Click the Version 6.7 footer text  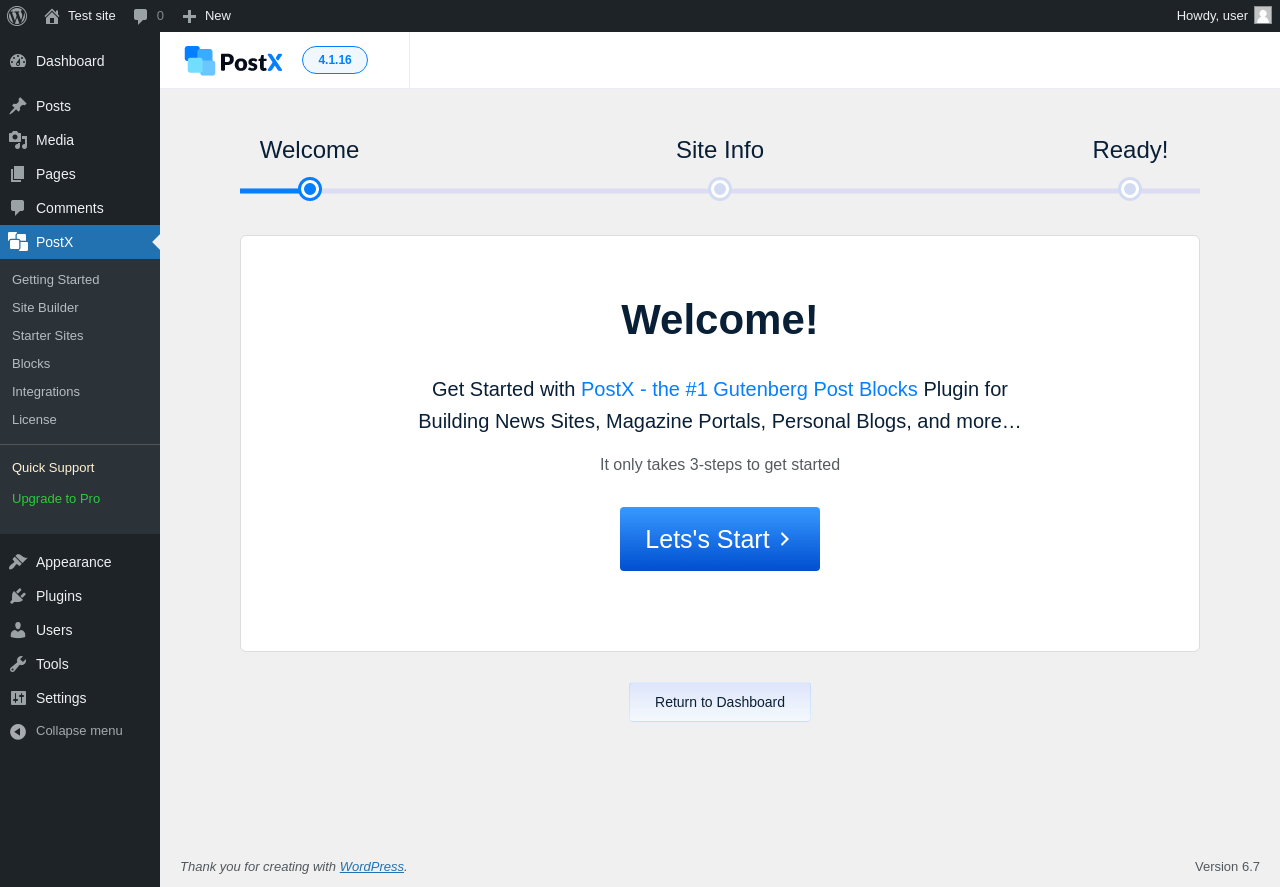coord(1227,866)
